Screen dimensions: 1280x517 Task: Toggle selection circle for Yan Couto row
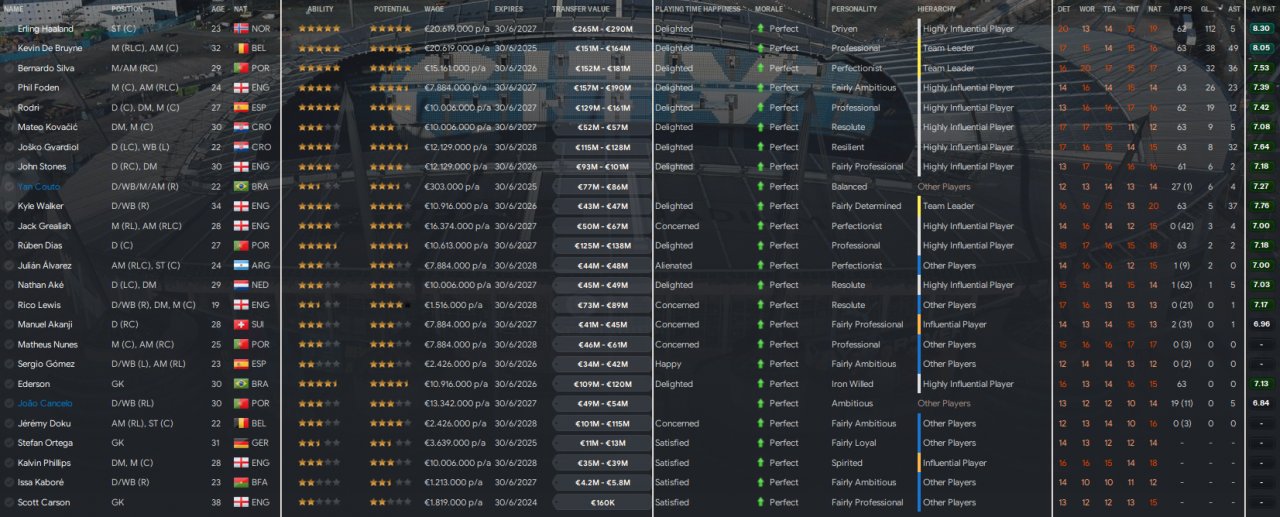9,186
